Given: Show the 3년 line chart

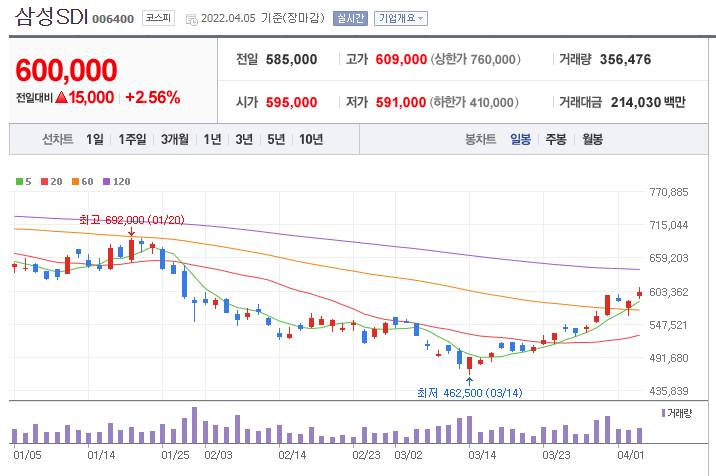Looking at the screenshot, I should [244, 139].
